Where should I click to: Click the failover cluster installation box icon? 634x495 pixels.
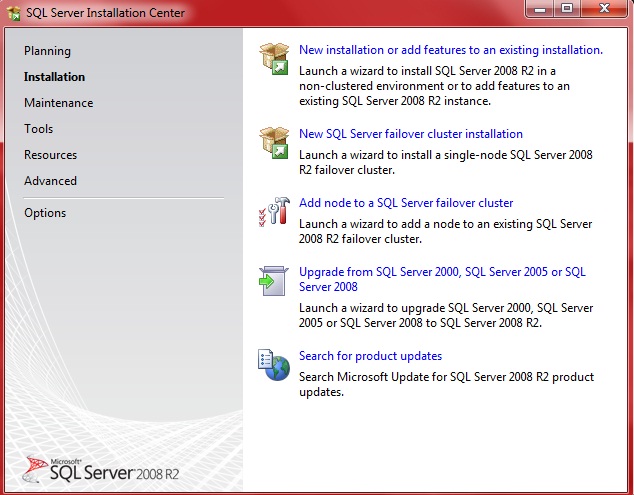click(274, 143)
